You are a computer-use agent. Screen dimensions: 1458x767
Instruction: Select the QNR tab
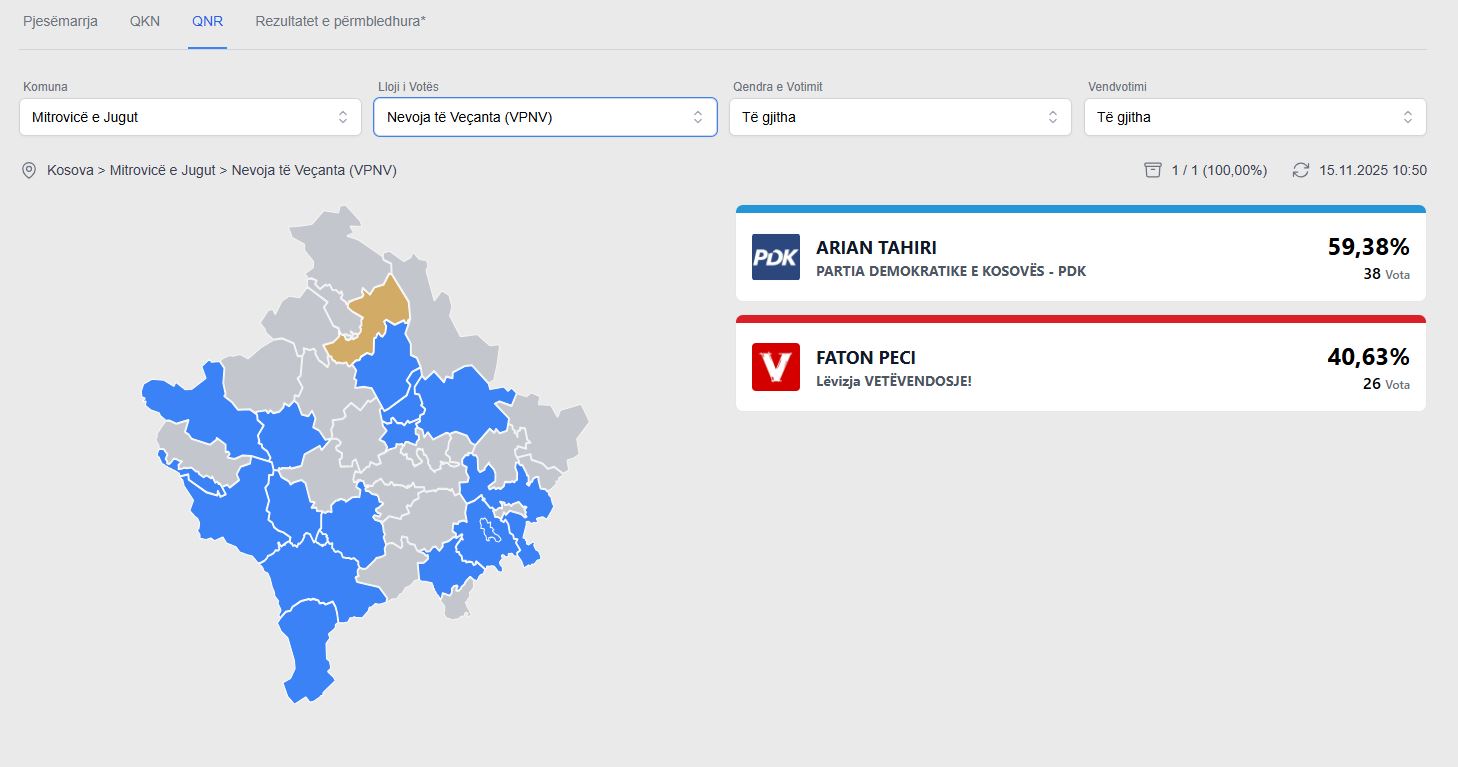[x=208, y=21]
